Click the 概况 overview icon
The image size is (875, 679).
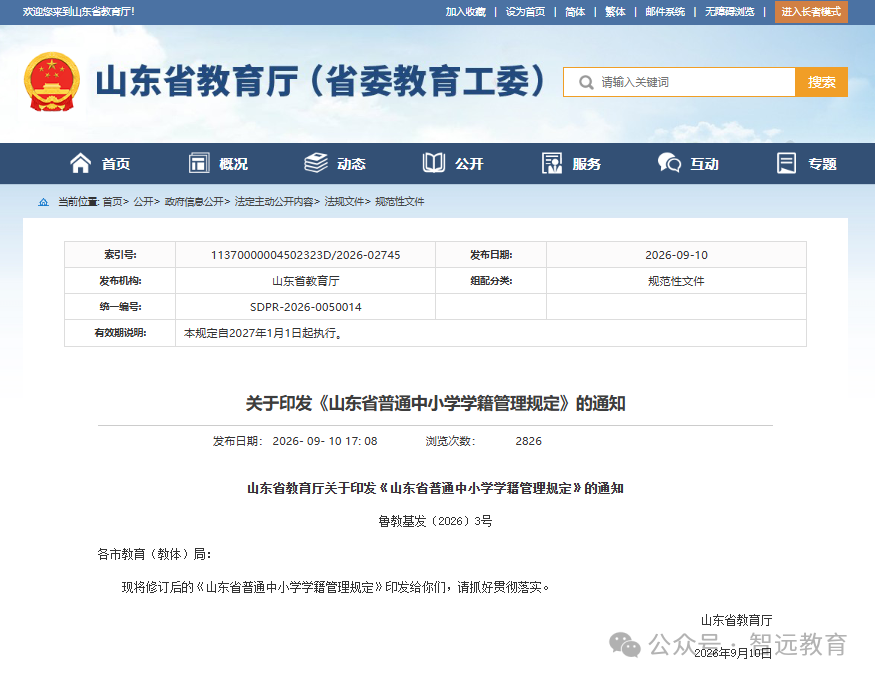199,163
